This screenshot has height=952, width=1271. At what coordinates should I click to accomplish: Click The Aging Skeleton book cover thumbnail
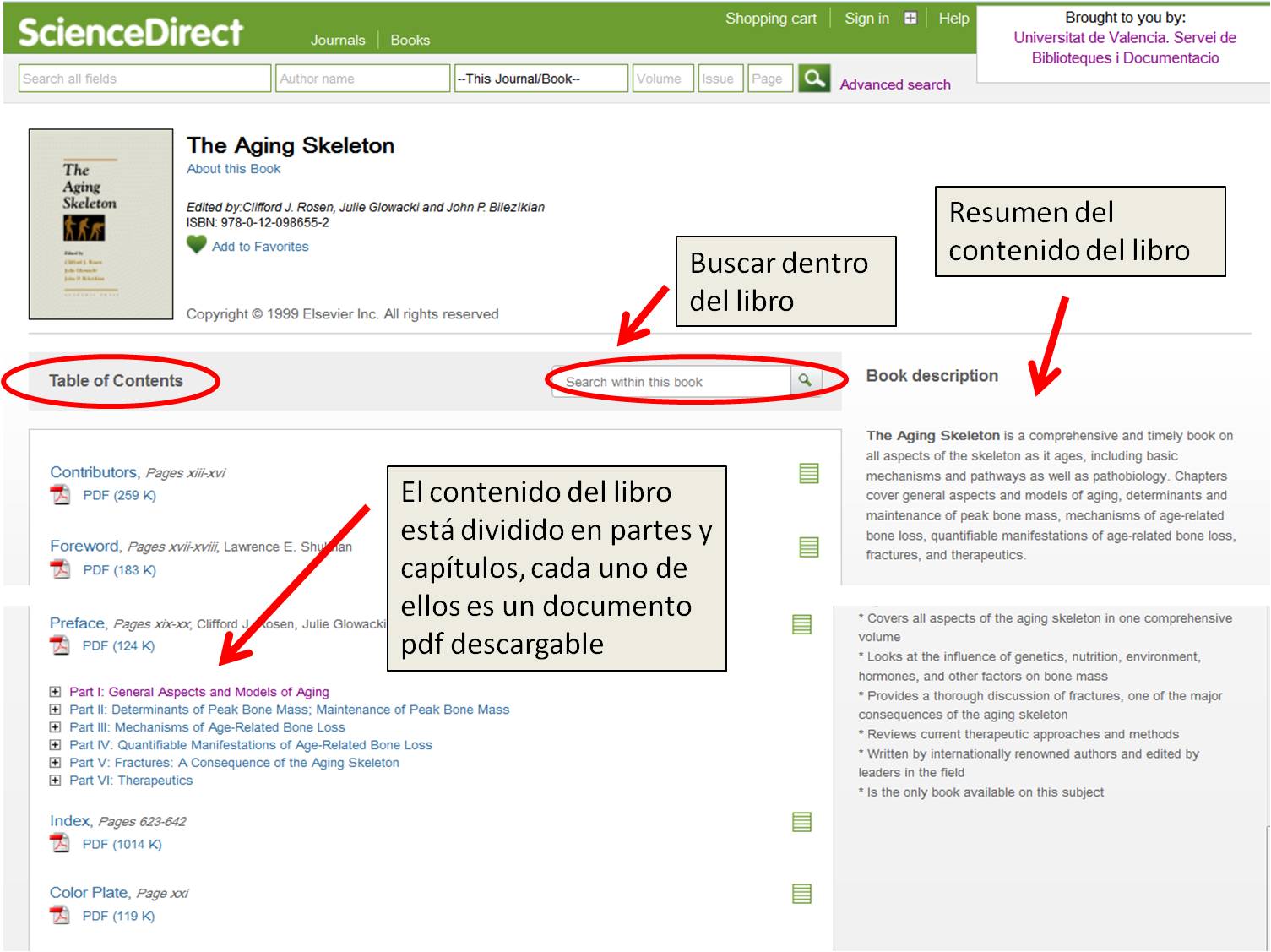tap(100, 224)
